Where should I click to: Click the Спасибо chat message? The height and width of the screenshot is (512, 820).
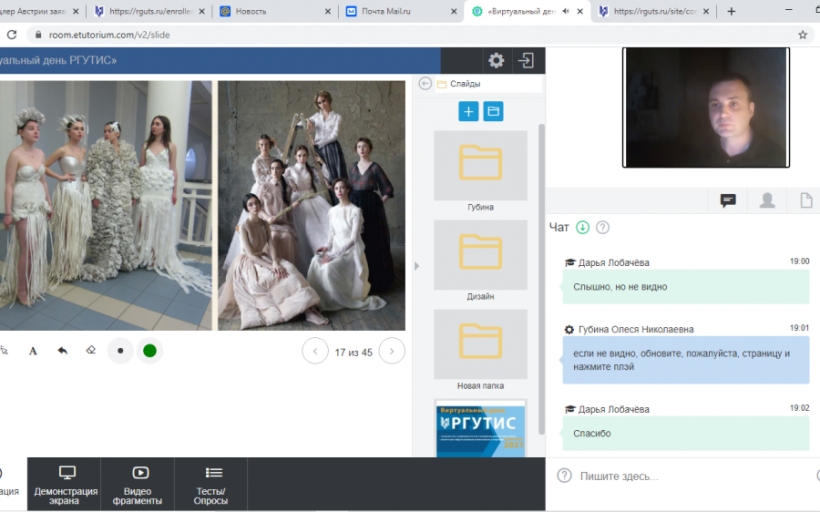[686, 434]
